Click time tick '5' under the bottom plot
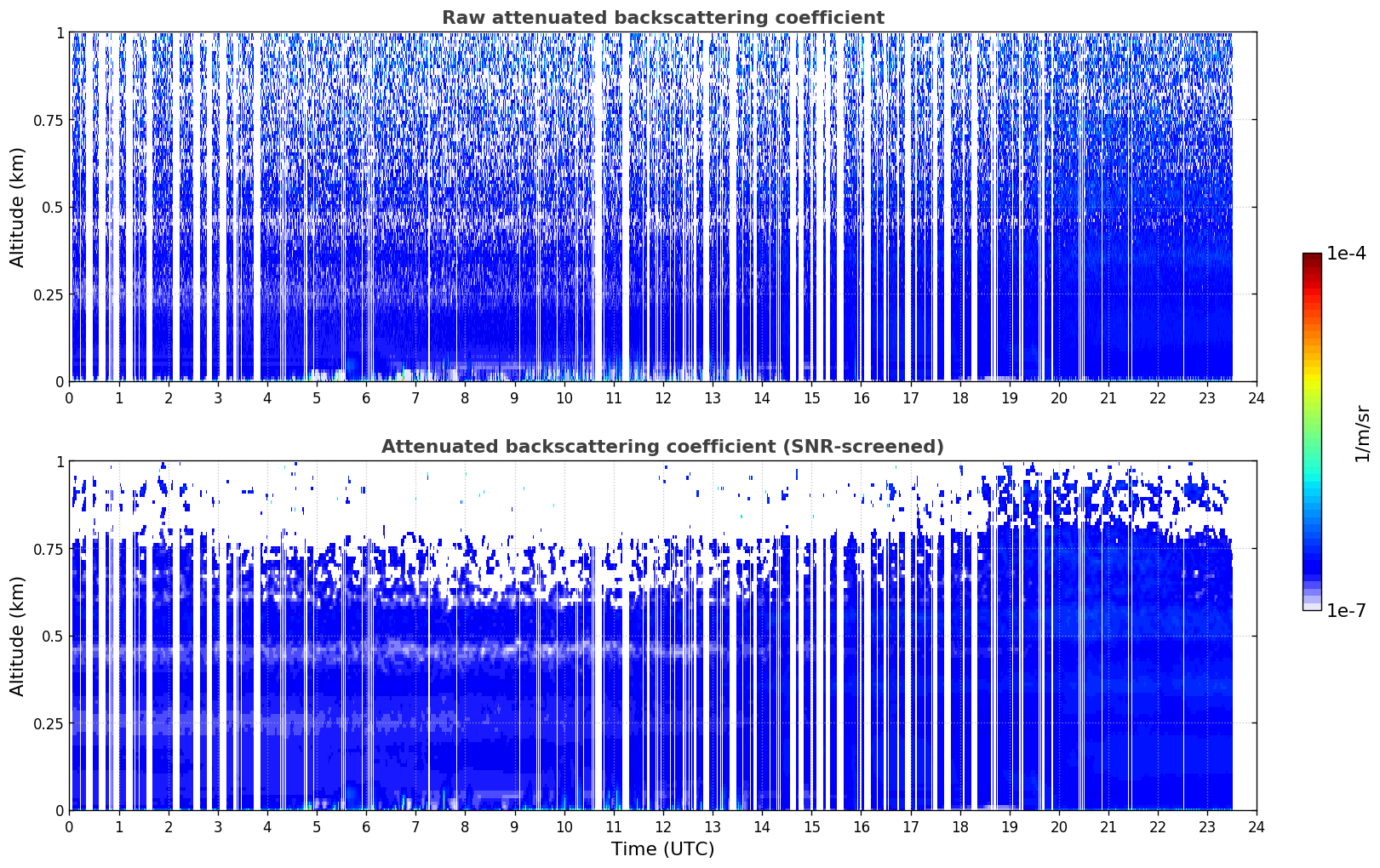Viewport: 1380px width, 868px height. (317, 826)
